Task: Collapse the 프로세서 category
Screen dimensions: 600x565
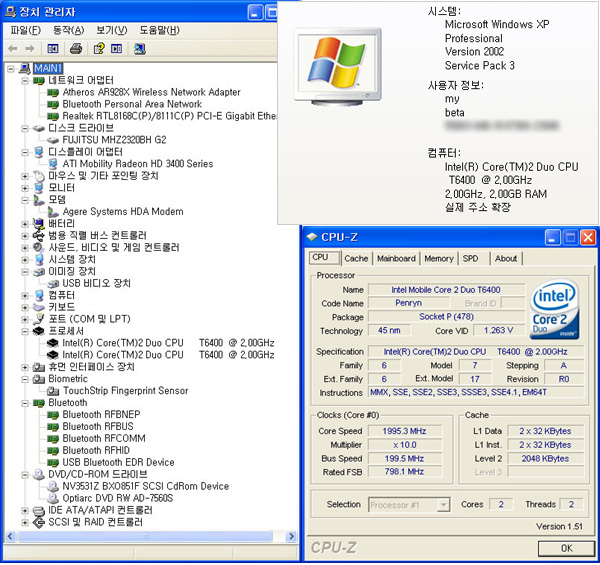Action: (25, 331)
